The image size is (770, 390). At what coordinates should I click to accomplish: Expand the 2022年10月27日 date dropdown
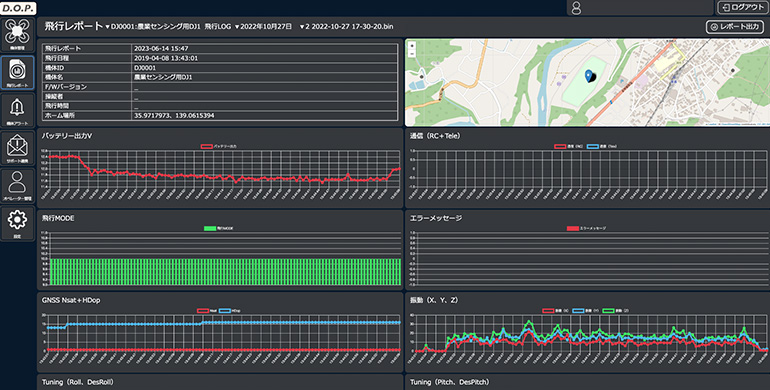263,27
